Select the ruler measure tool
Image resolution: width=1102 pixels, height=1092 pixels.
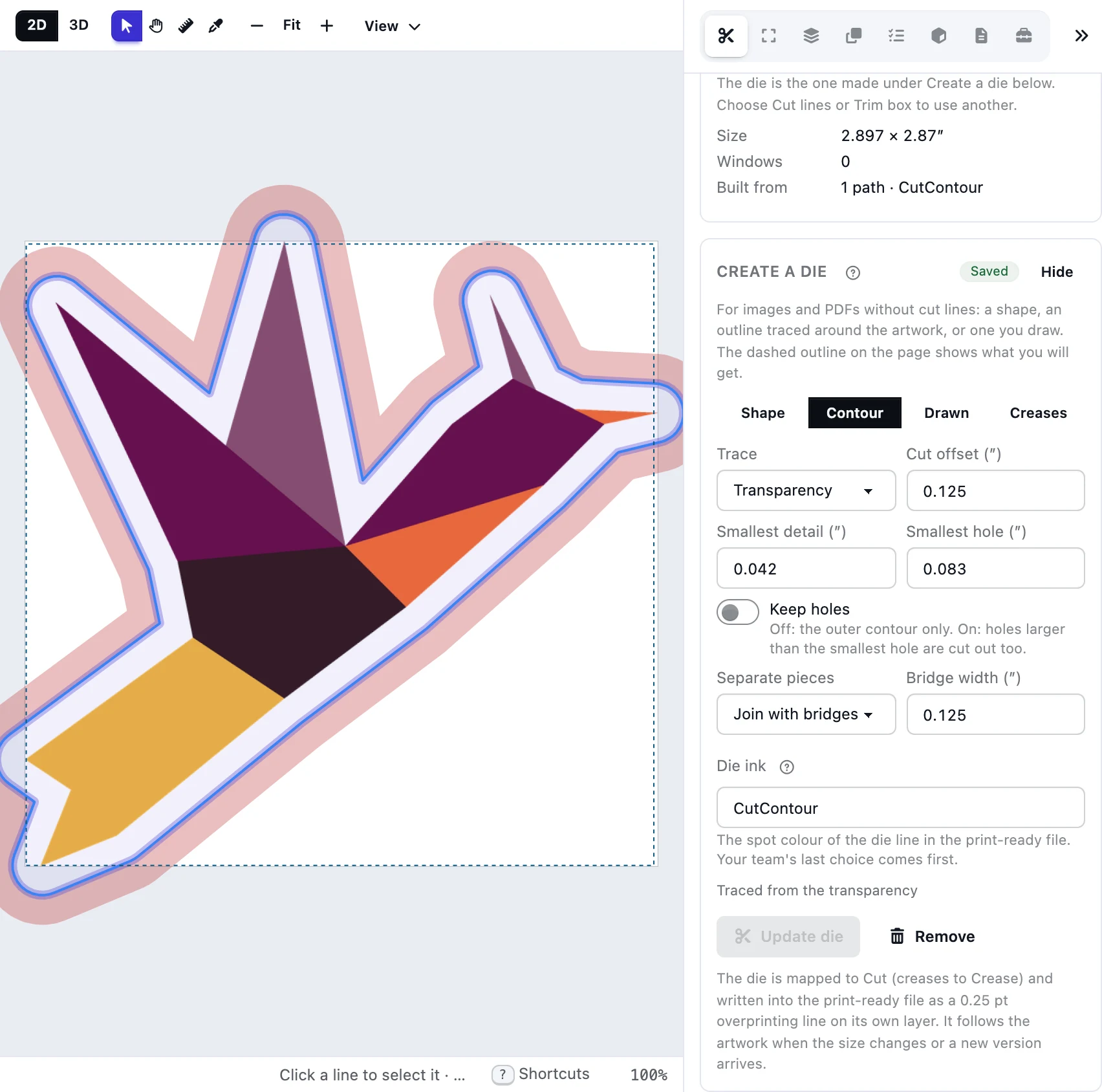click(186, 26)
